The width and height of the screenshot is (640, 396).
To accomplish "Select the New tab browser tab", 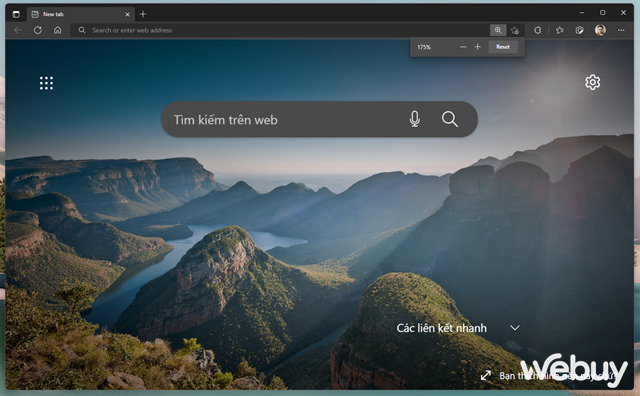I will (82, 14).
